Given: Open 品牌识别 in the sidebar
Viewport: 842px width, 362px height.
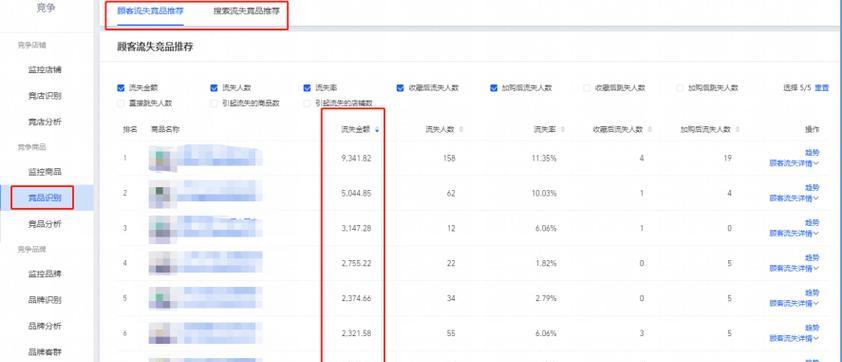Looking at the screenshot, I should tap(45, 300).
